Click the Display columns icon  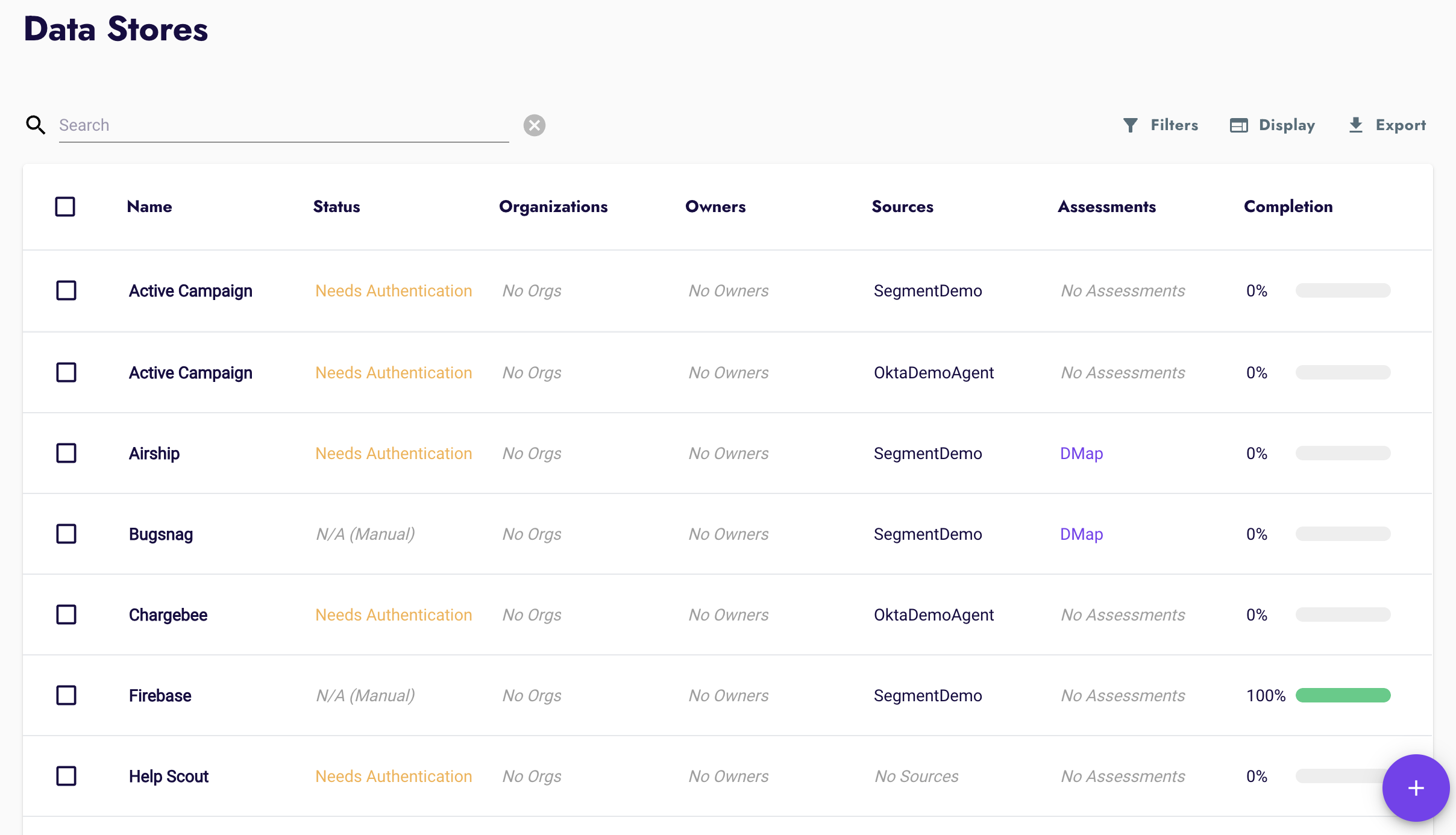click(x=1239, y=125)
